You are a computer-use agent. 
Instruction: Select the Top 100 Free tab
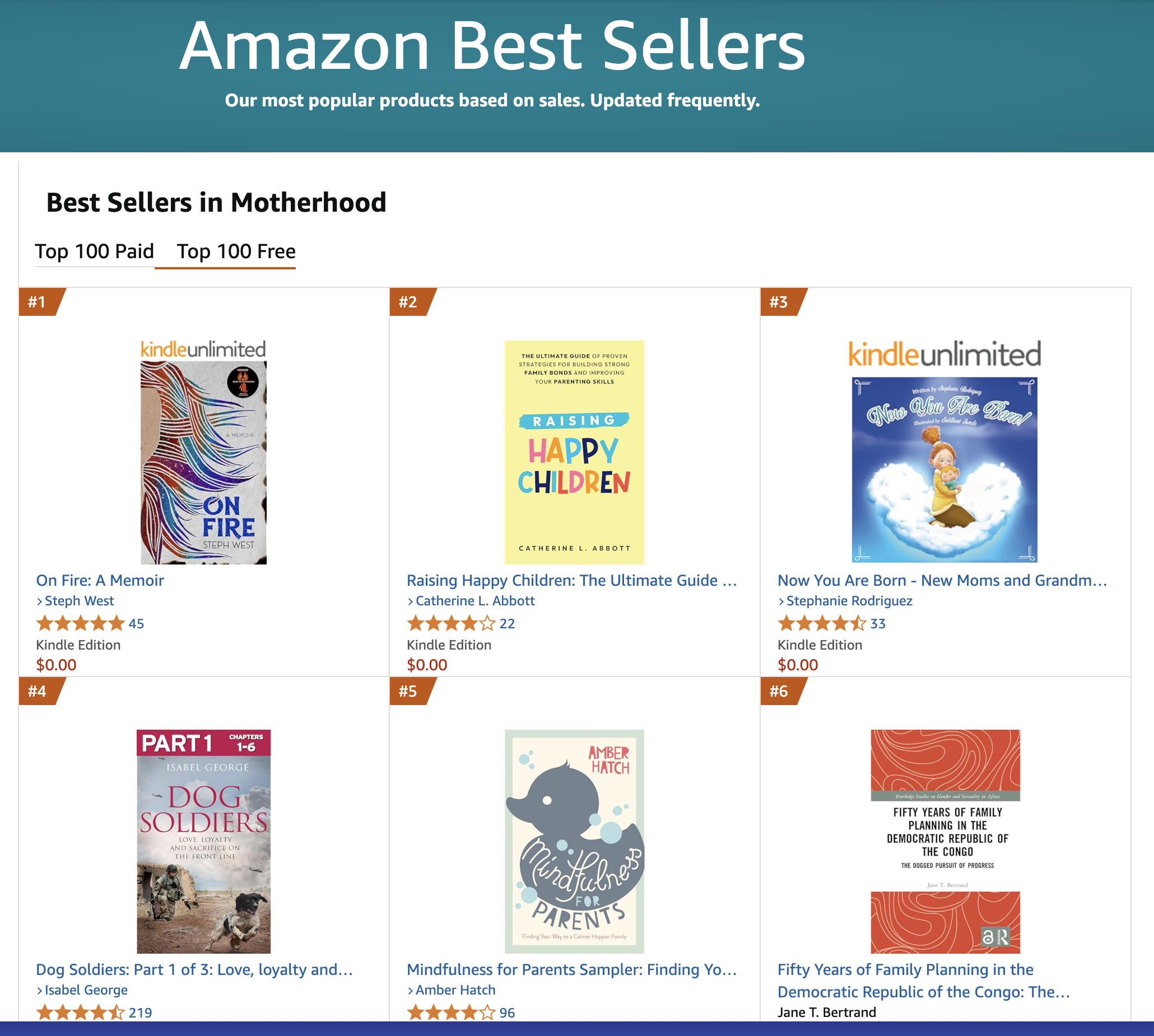pos(236,251)
